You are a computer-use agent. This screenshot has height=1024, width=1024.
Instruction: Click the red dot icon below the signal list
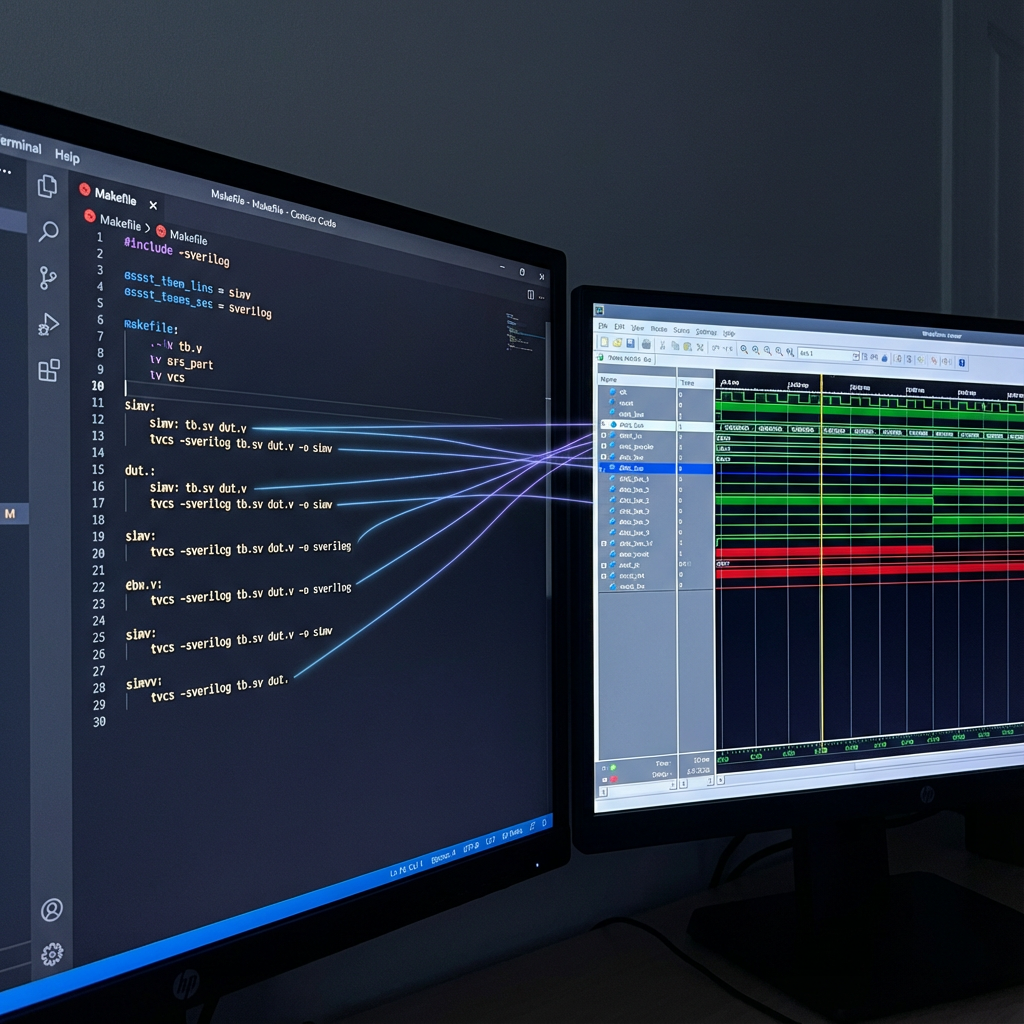coord(614,779)
